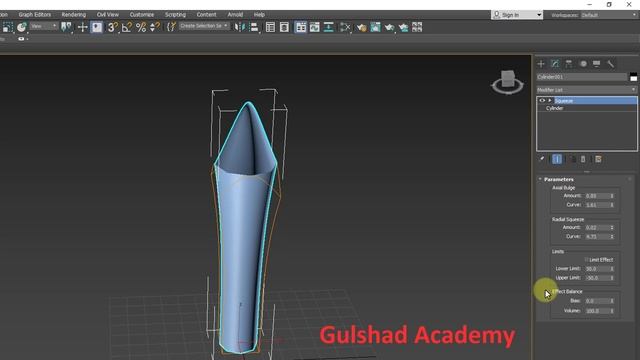Open the Material Editor icon
The width and height of the screenshot is (640, 360).
pyautogui.click(x=345, y=27)
